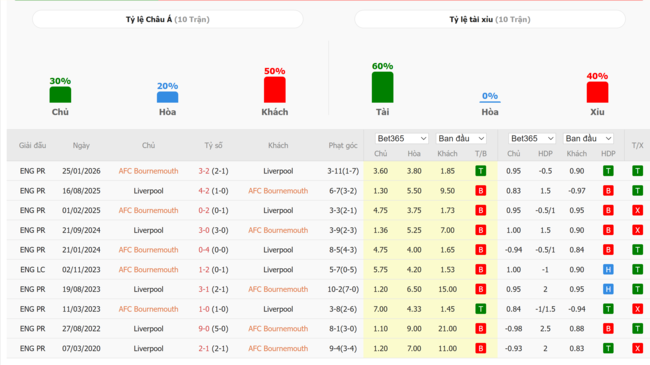This screenshot has height=365, width=650.
Task: Open the 3-0 score on 21/09/2024
Action: pyautogui.click(x=204, y=230)
